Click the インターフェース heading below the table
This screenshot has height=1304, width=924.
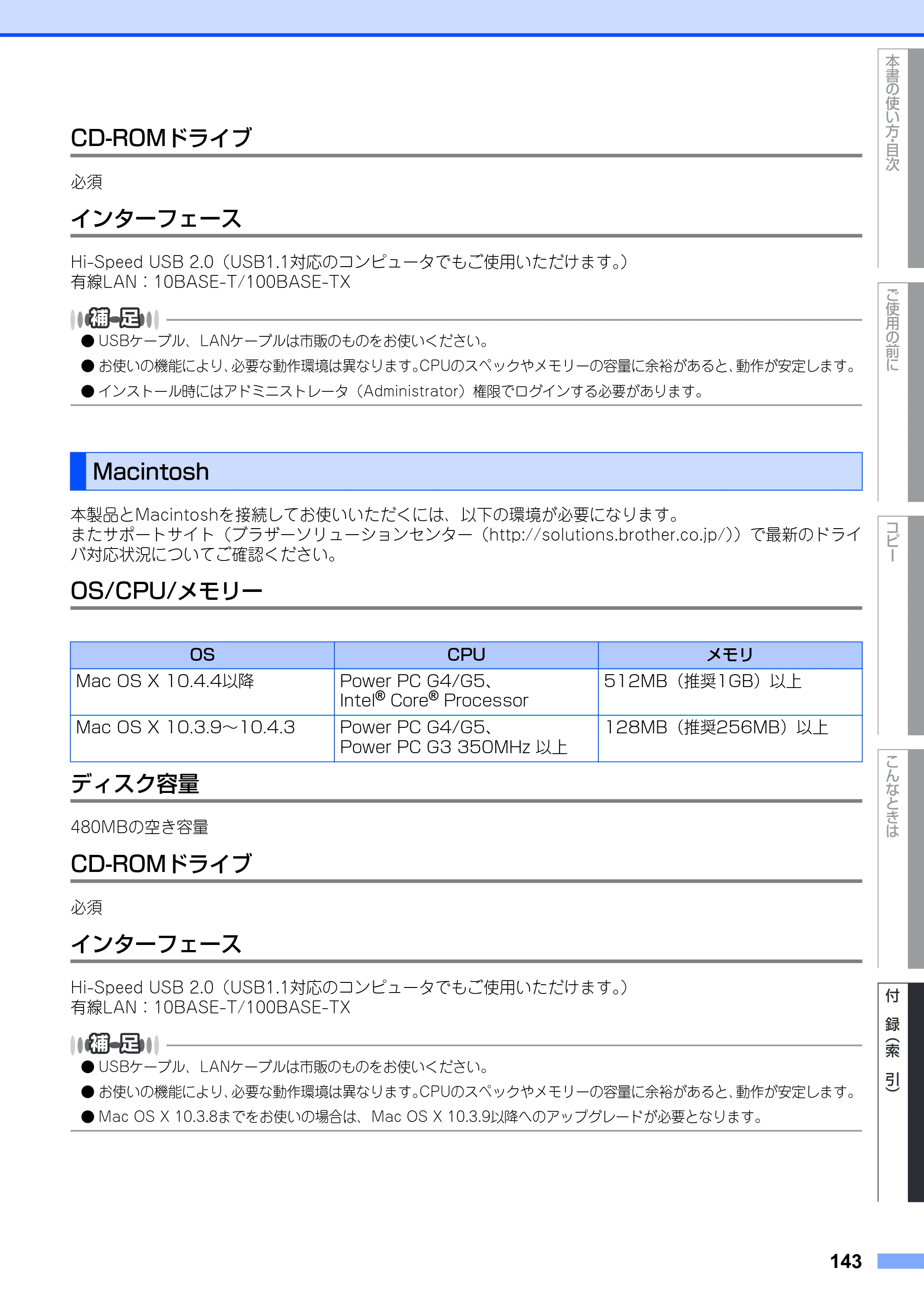157,944
